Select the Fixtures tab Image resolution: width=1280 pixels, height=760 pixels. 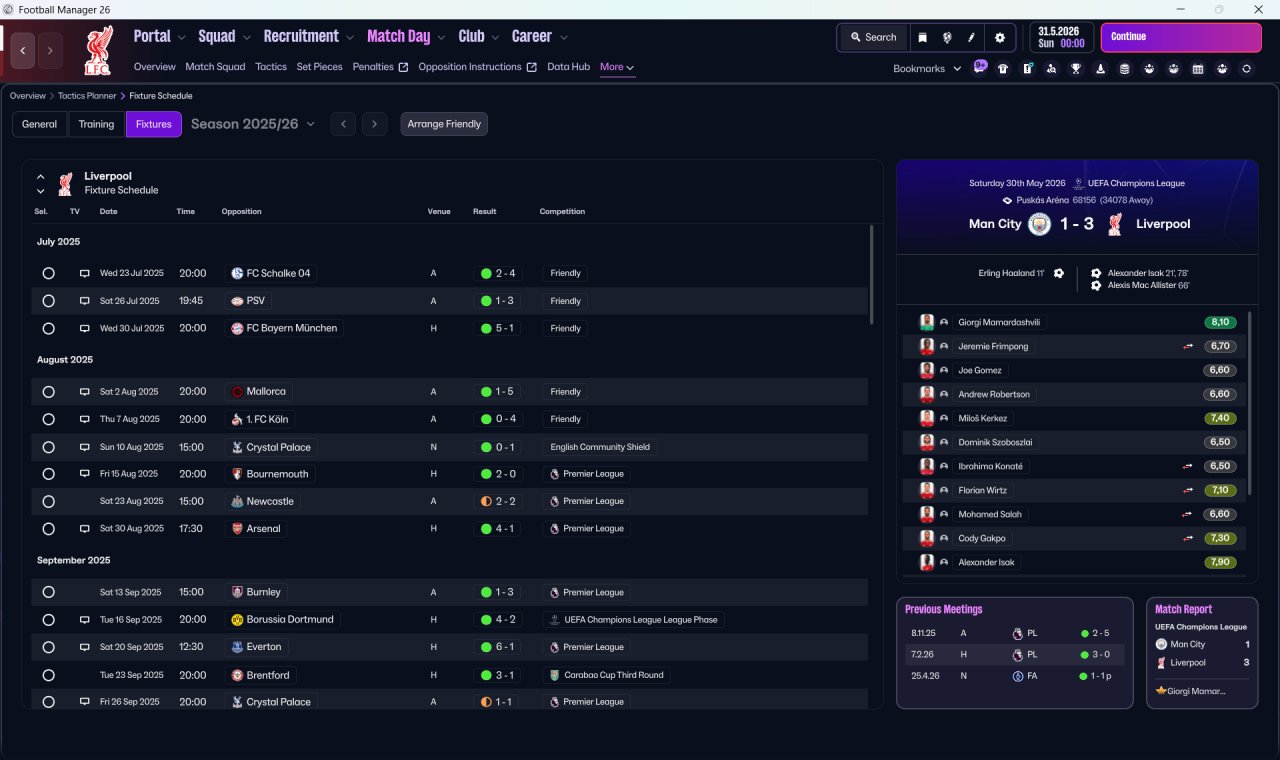154,124
